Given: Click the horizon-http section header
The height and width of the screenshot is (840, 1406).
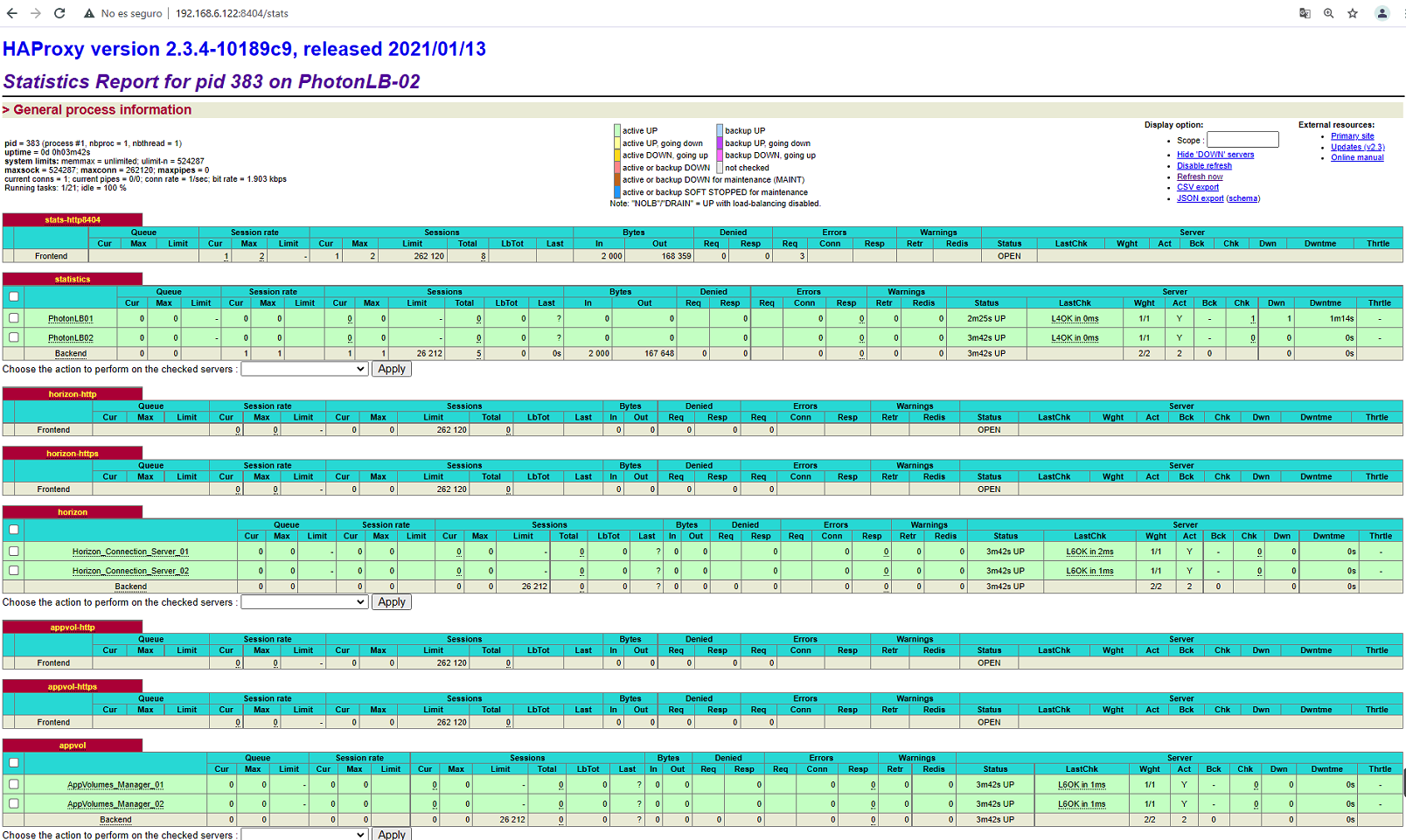Looking at the screenshot, I should click(73, 394).
